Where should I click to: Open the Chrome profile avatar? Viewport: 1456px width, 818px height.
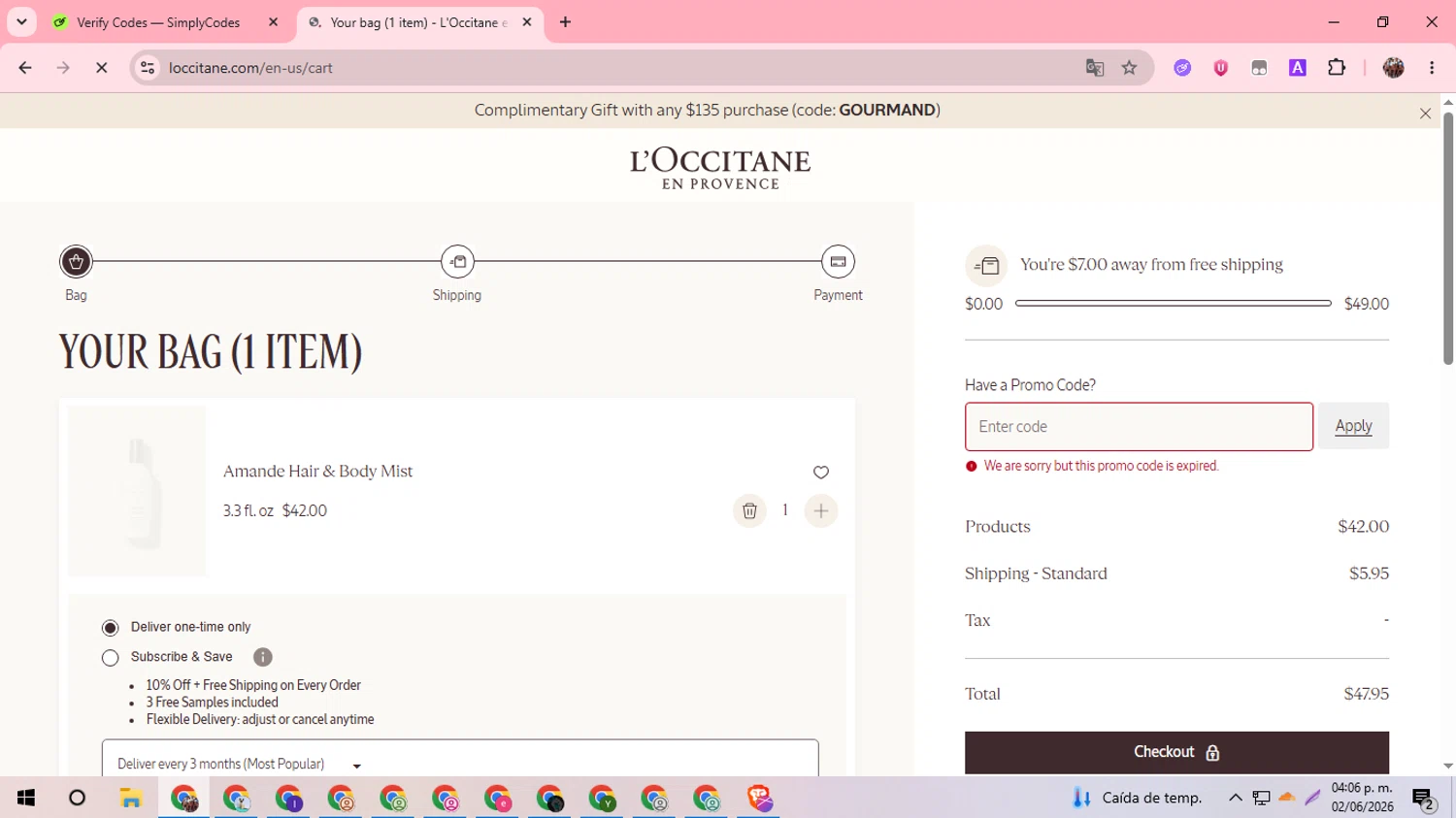(1394, 68)
